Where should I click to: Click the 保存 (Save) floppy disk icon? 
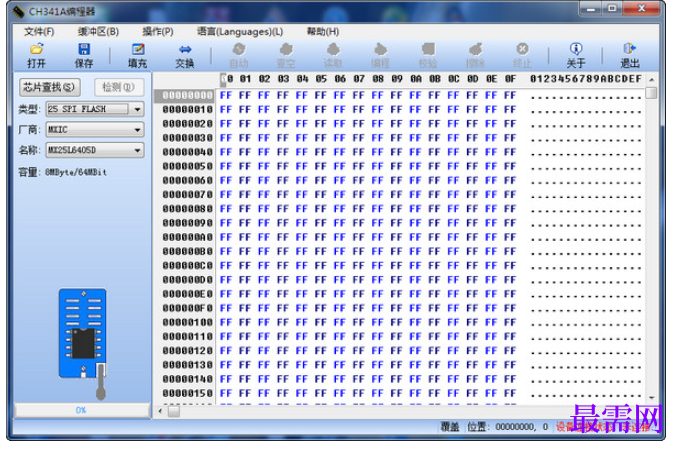pyautogui.click(x=84, y=49)
